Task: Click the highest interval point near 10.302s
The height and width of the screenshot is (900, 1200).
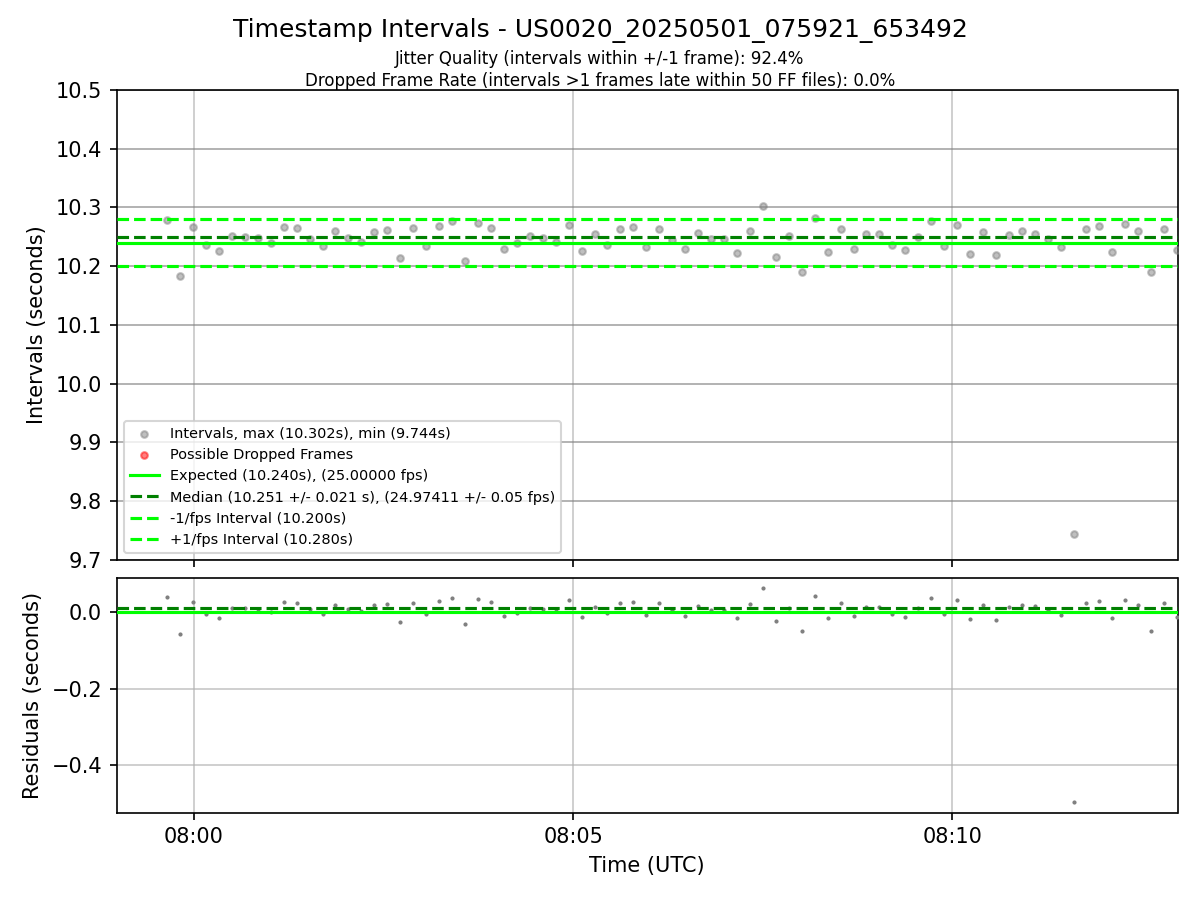Action: pyautogui.click(x=763, y=206)
